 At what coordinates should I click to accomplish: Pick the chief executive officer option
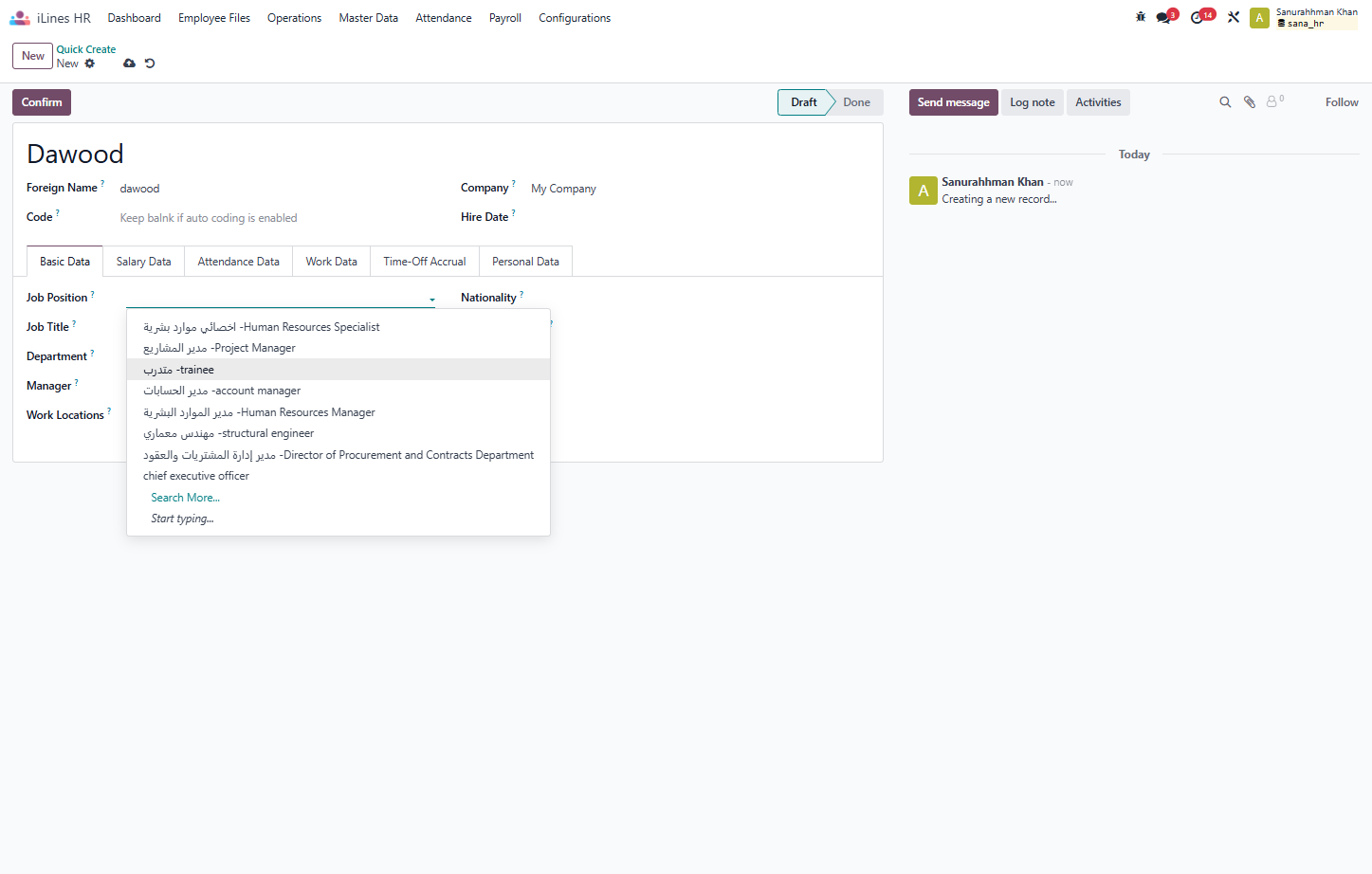(x=338, y=476)
